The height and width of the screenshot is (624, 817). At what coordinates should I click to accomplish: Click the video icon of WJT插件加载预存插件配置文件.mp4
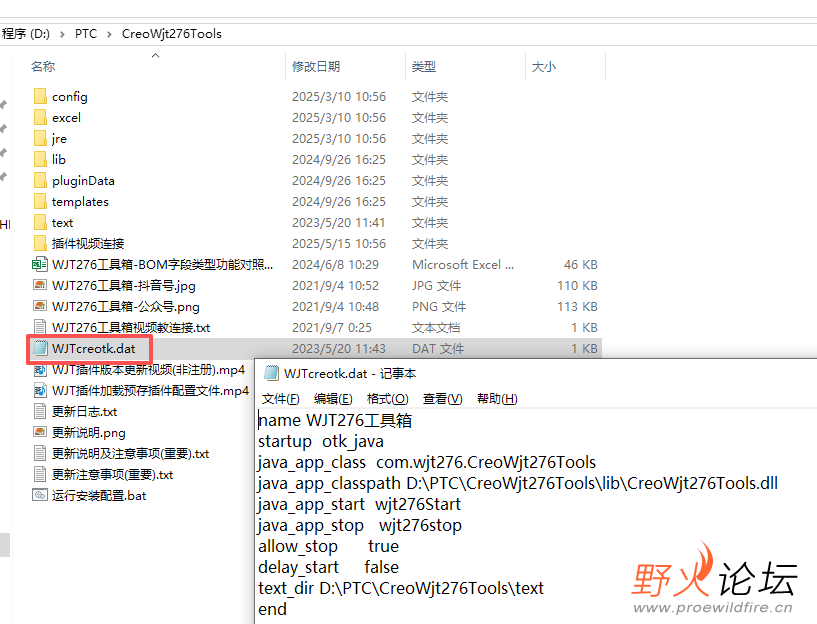40,390
